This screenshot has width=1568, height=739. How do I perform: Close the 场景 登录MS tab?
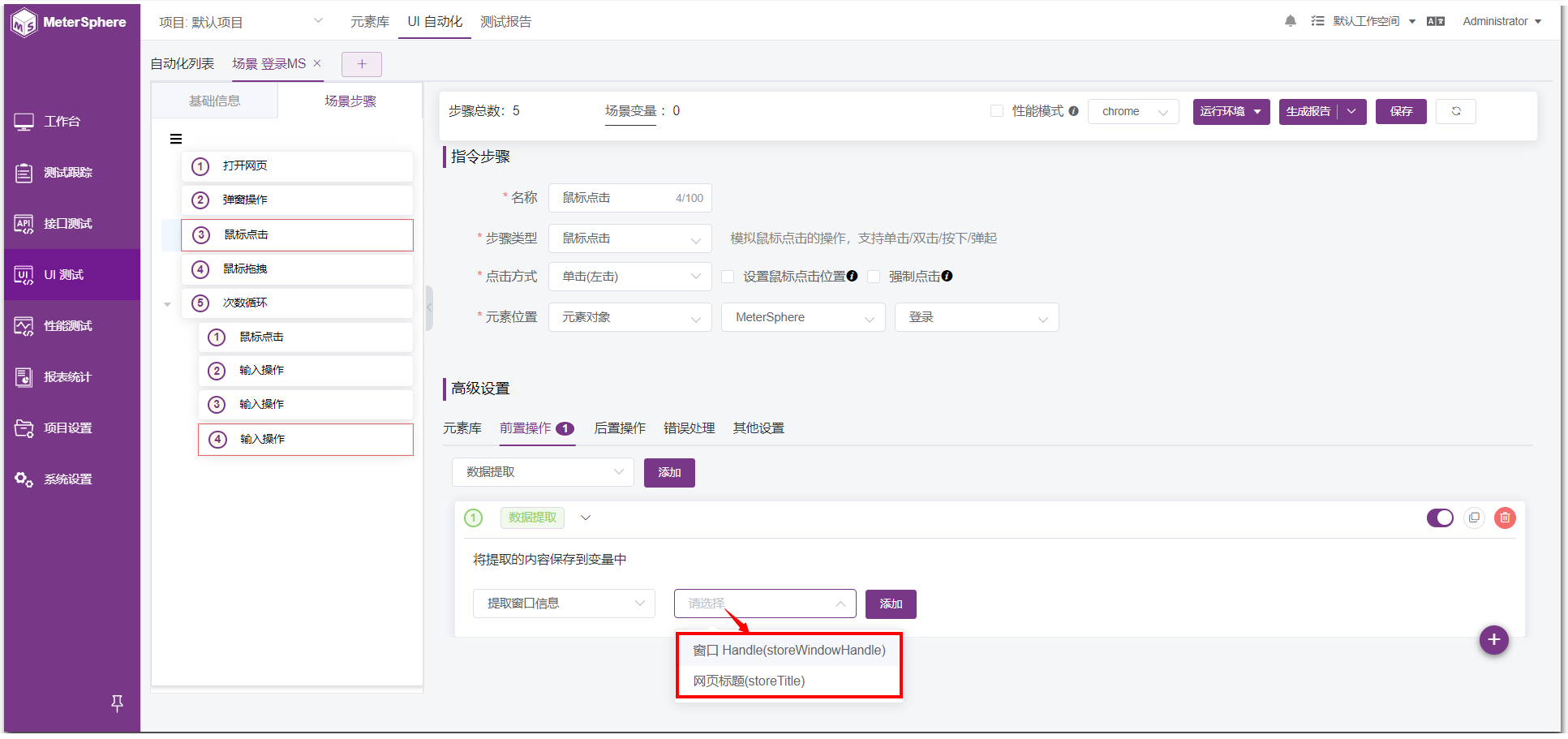317,63
